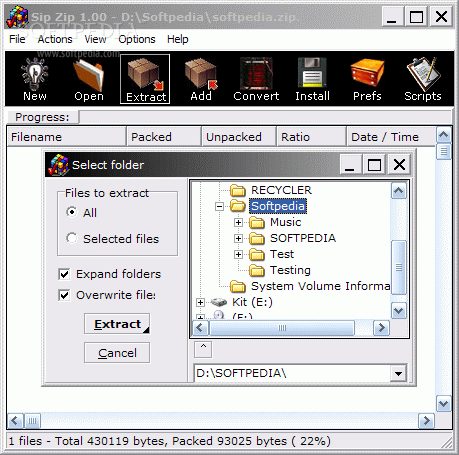Click the System Volume Information folder icon
The height and width of the screenshot is (455, 459).
(238, 286)
